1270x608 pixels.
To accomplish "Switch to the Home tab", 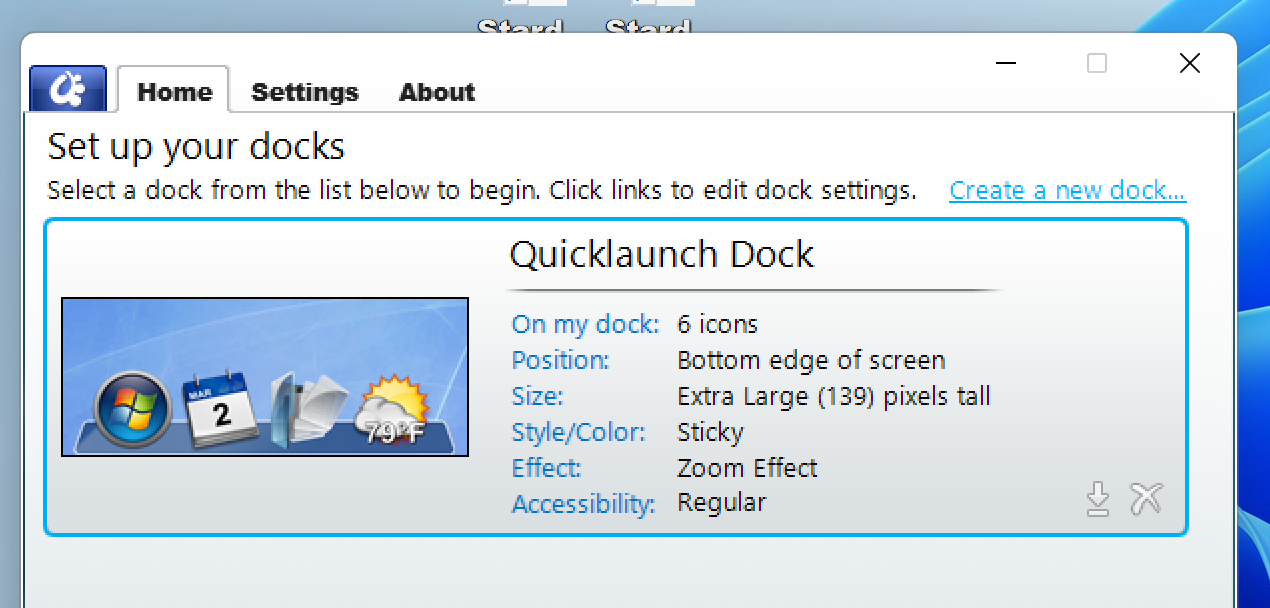I will click(174, 92).
